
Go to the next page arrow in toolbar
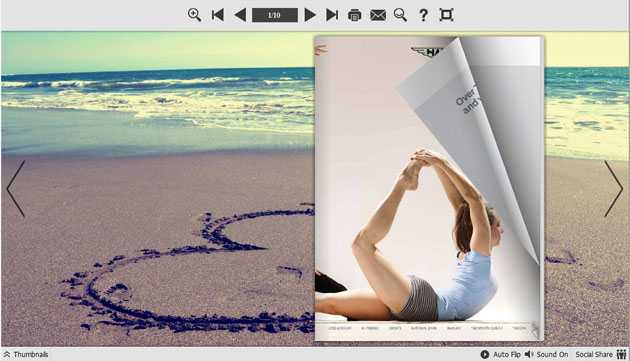click(310, 15)
